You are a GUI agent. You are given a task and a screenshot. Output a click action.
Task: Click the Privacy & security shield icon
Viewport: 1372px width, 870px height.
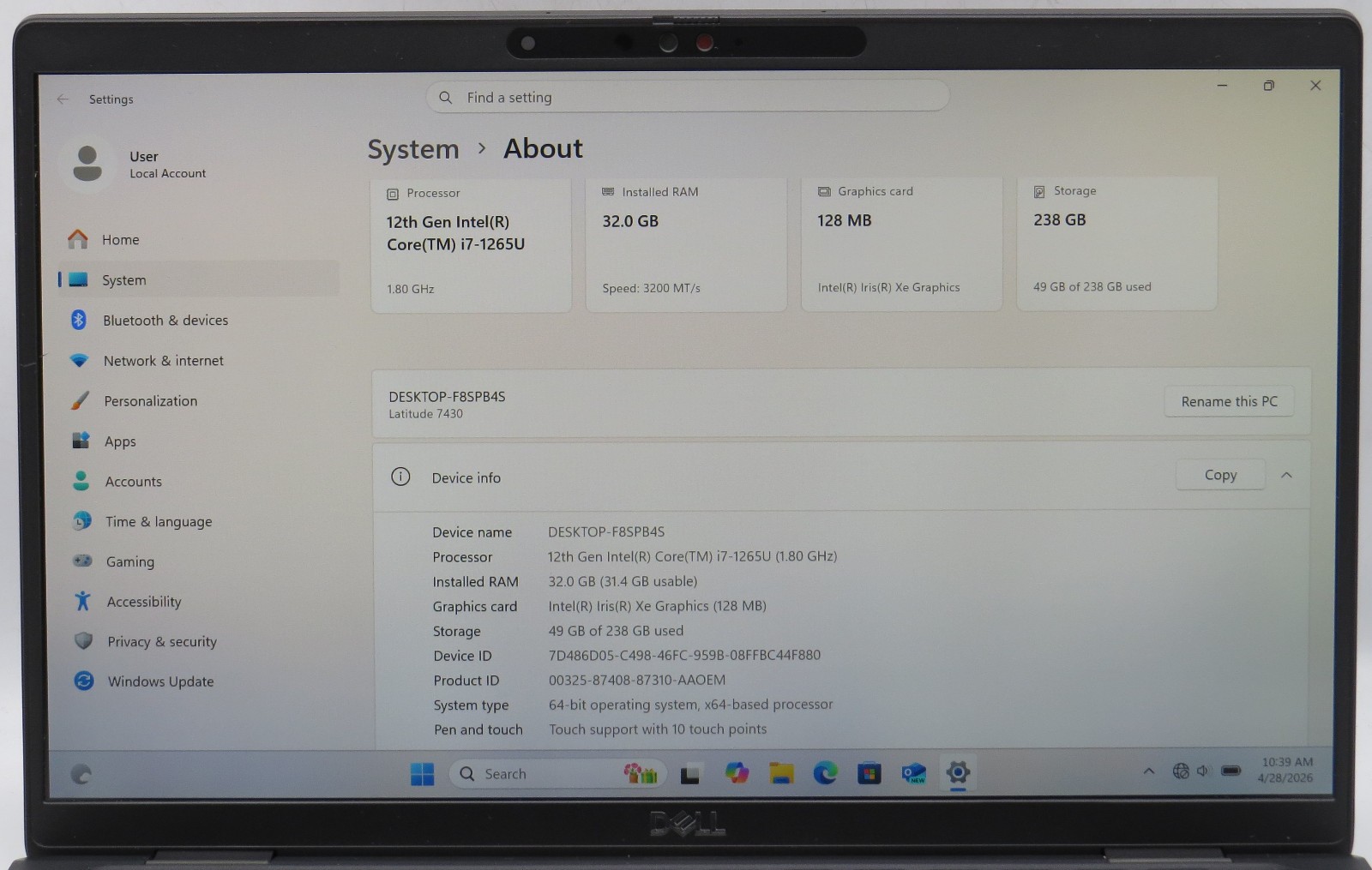click(83, 641)
